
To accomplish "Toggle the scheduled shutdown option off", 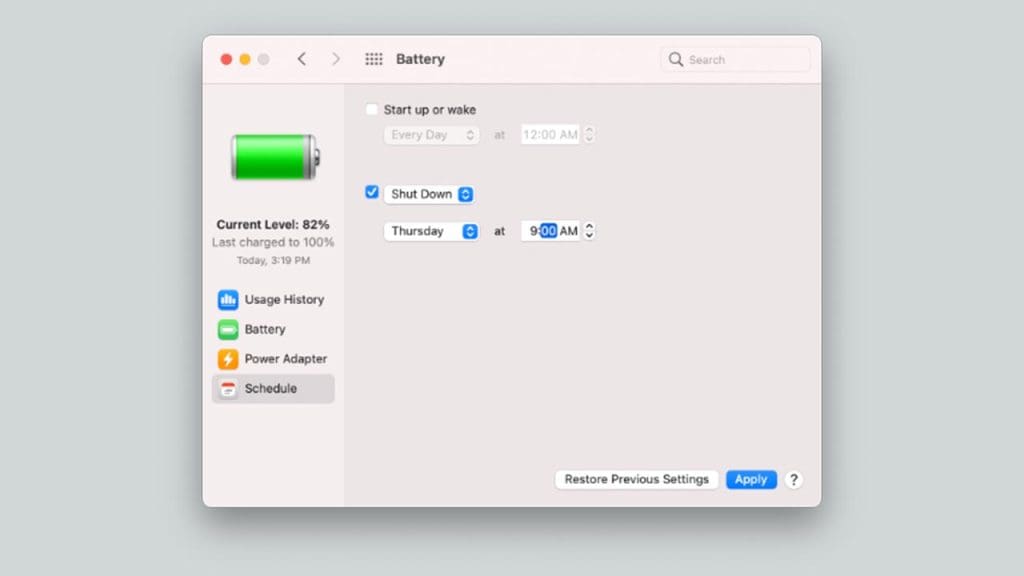I will point(372,192).
